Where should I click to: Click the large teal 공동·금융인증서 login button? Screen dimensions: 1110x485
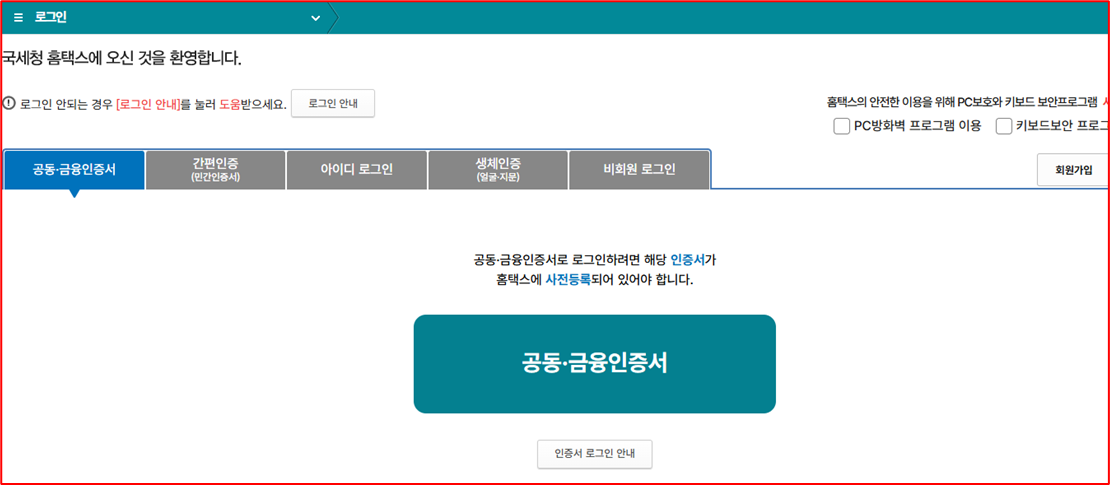(x=595, y=364)
